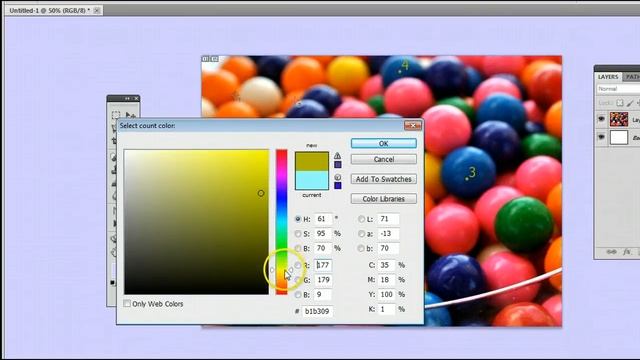640x360 pixels.
Task: Click the vertical hue spectrum slider
Action: (x=282, y=222)
